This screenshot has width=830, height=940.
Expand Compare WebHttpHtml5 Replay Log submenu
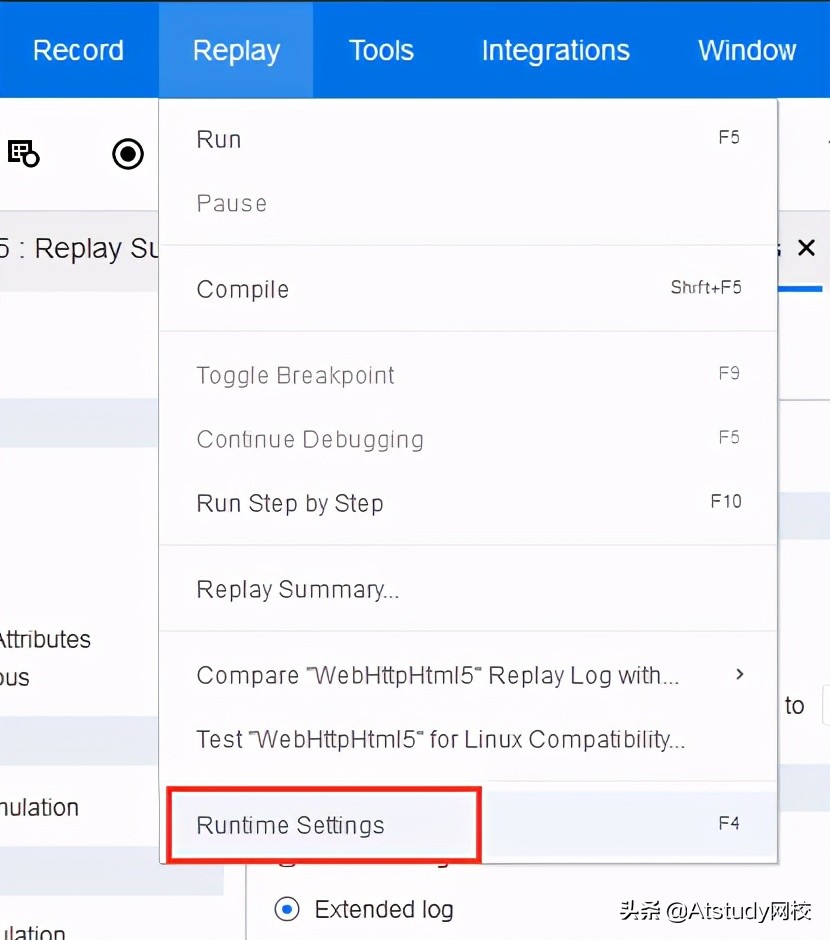(x=468, y=675)
